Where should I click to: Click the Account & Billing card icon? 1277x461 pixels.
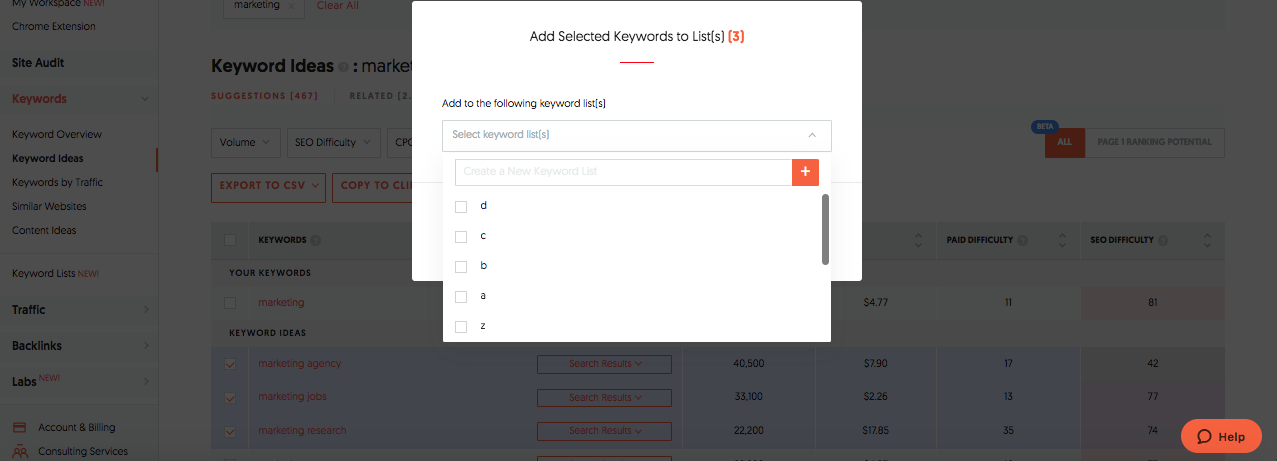(x=19, y=428)
